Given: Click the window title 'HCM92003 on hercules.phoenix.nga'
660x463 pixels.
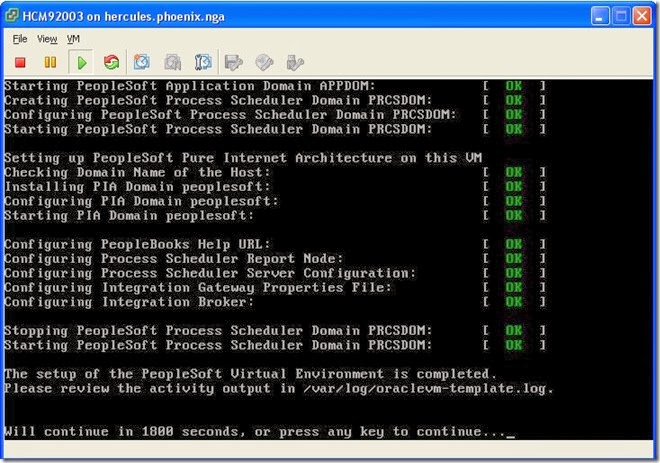Looking at the screenshot, I should pos(123,17).
